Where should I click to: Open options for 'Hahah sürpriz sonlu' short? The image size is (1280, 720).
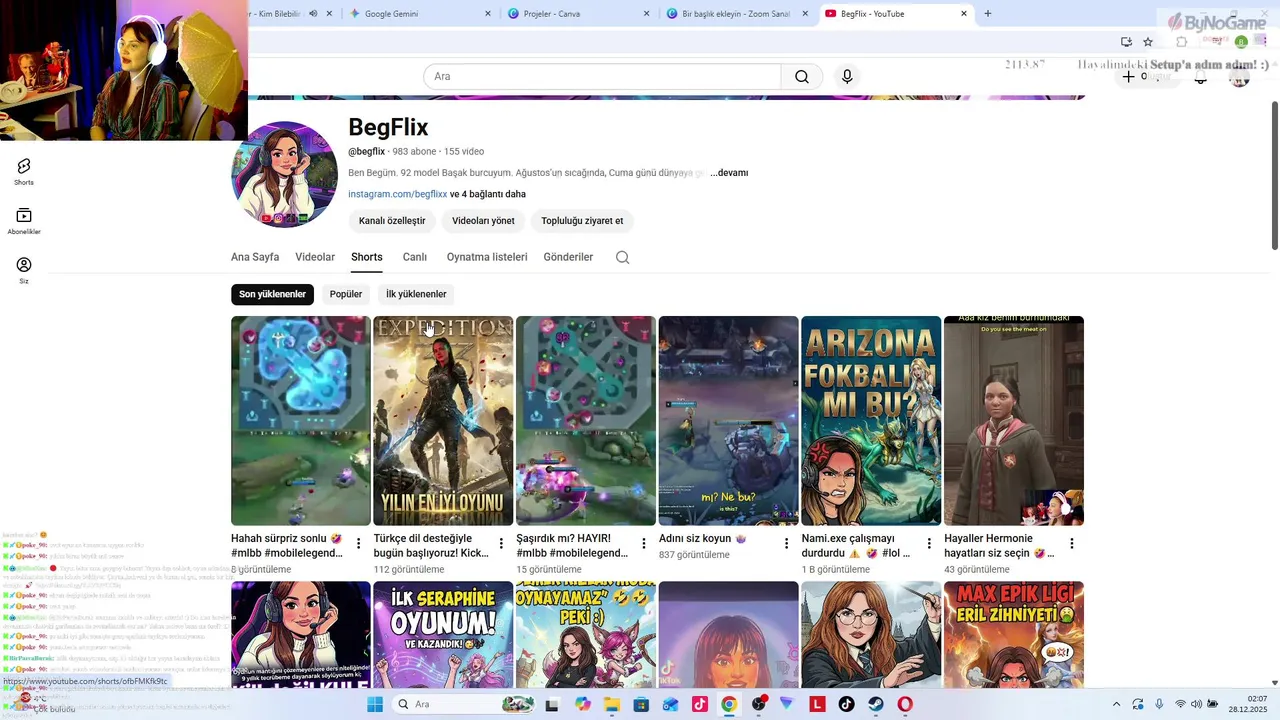358,544
